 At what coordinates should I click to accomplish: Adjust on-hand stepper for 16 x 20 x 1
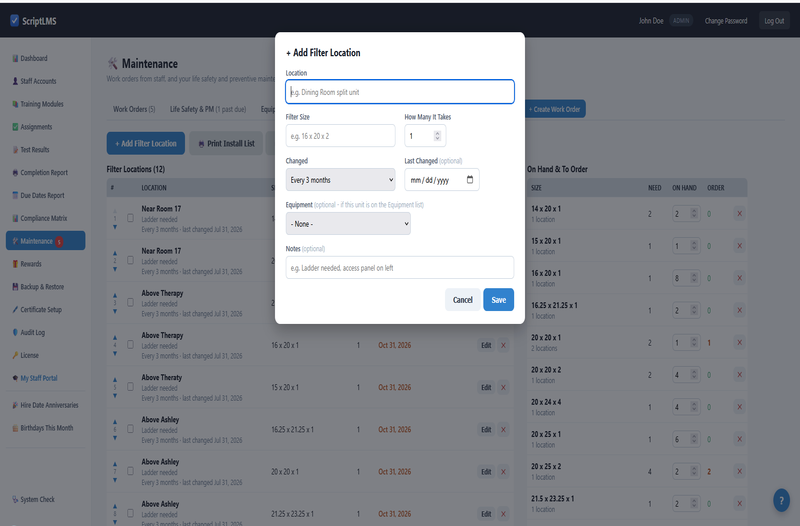point(694,278)
